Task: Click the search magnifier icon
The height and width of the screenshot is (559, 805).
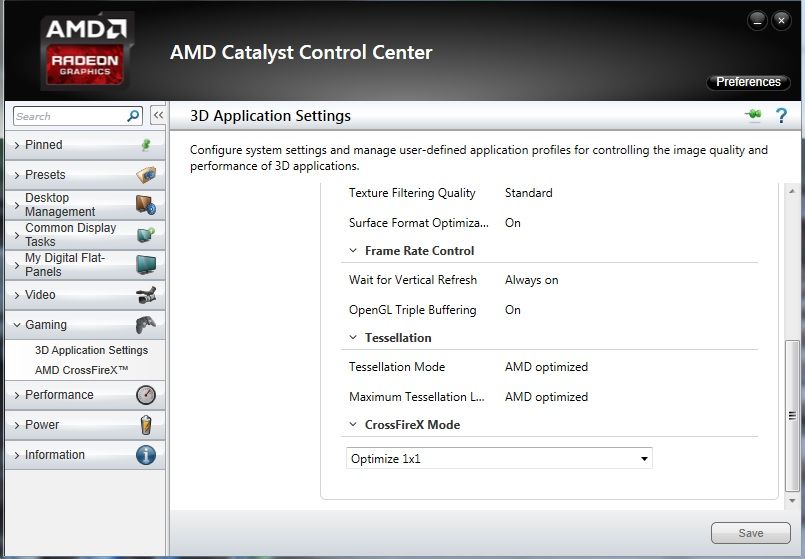Action: pos(133,116)
